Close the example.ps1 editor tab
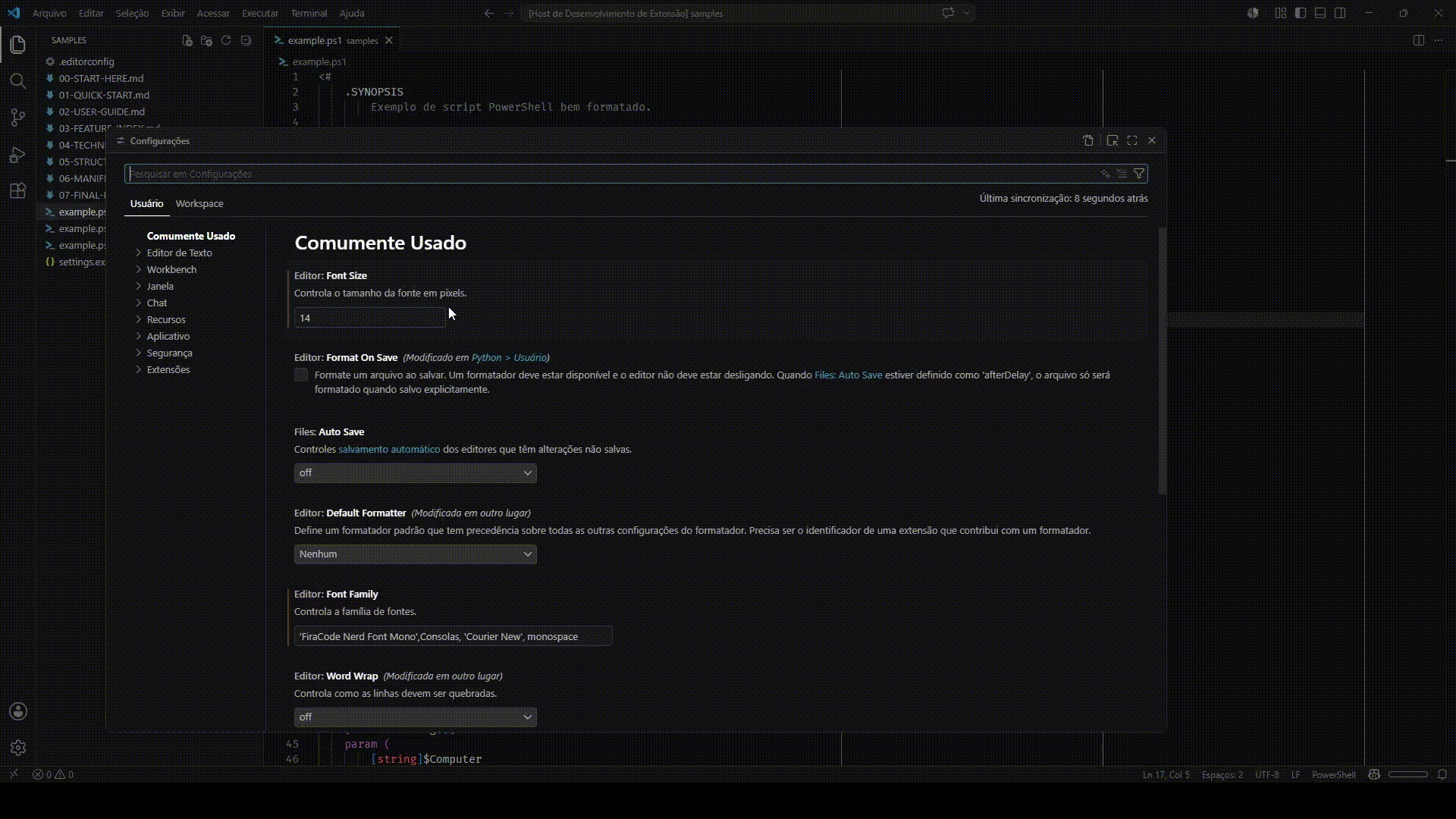The height and width of the screenshot is (819, 1456). tap(388, 40)
